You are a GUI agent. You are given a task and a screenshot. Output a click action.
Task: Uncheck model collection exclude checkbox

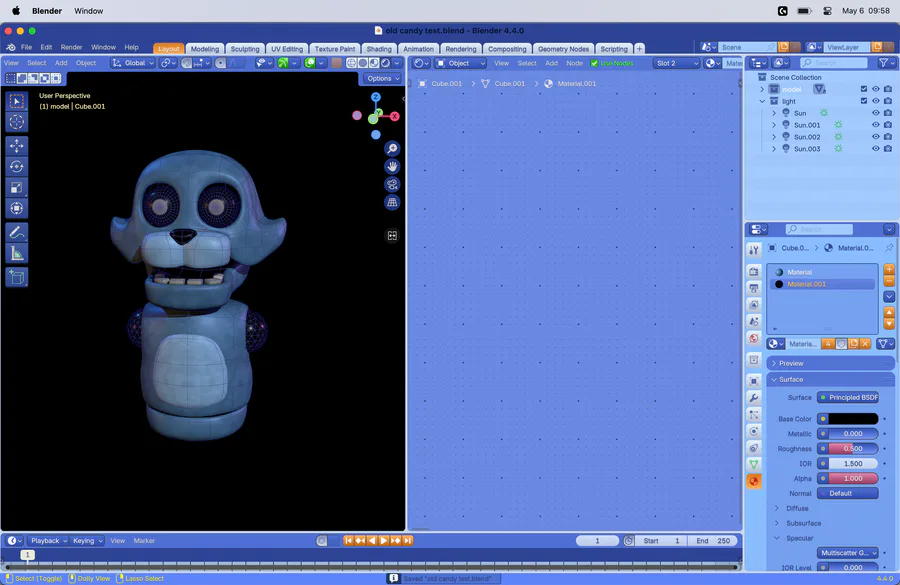[863, 89]
